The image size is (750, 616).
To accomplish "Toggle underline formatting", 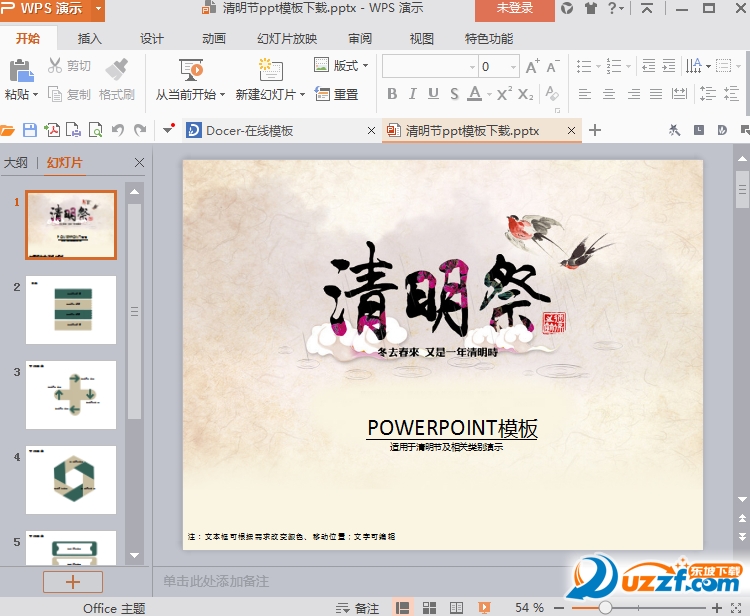I will [x=433, y=94].
